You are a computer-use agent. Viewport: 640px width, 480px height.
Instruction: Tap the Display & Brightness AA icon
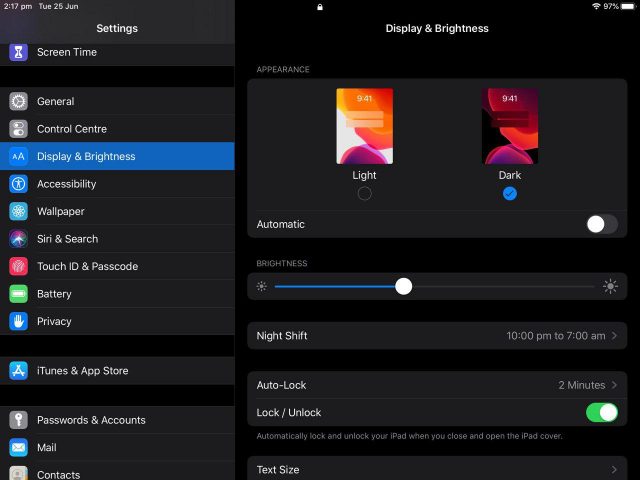point(18,156)
